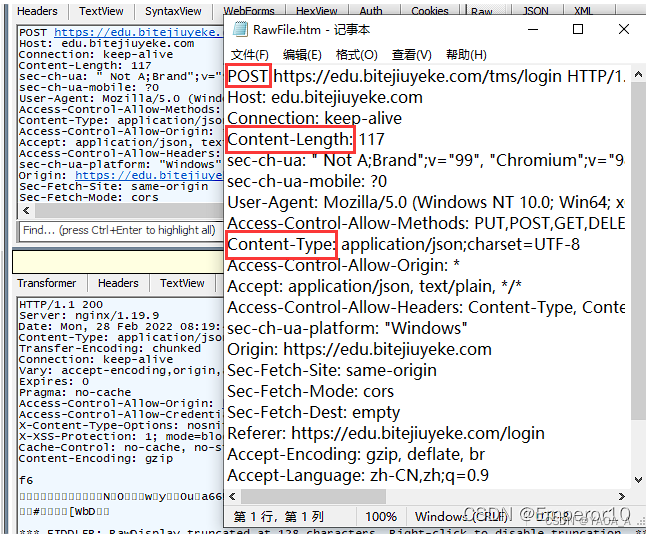Open the edu.bitejiuyeke request URL link
Image resolution: width=646 pixels, height=536 pixels.
tap(138, 33)
